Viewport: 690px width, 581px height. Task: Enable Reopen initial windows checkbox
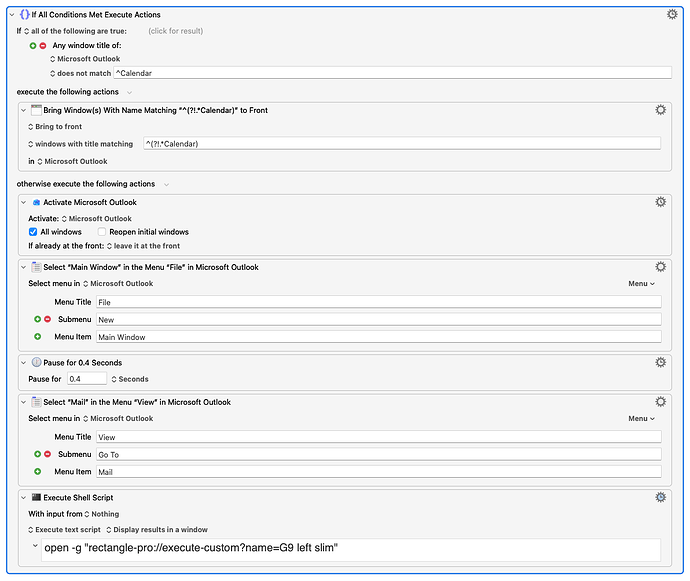click(102, 232)
